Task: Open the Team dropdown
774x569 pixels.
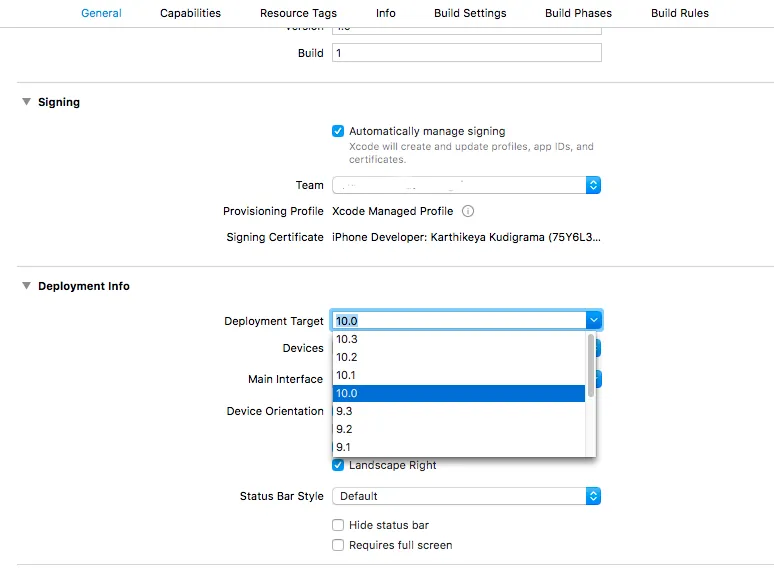Action: [592, 185]
